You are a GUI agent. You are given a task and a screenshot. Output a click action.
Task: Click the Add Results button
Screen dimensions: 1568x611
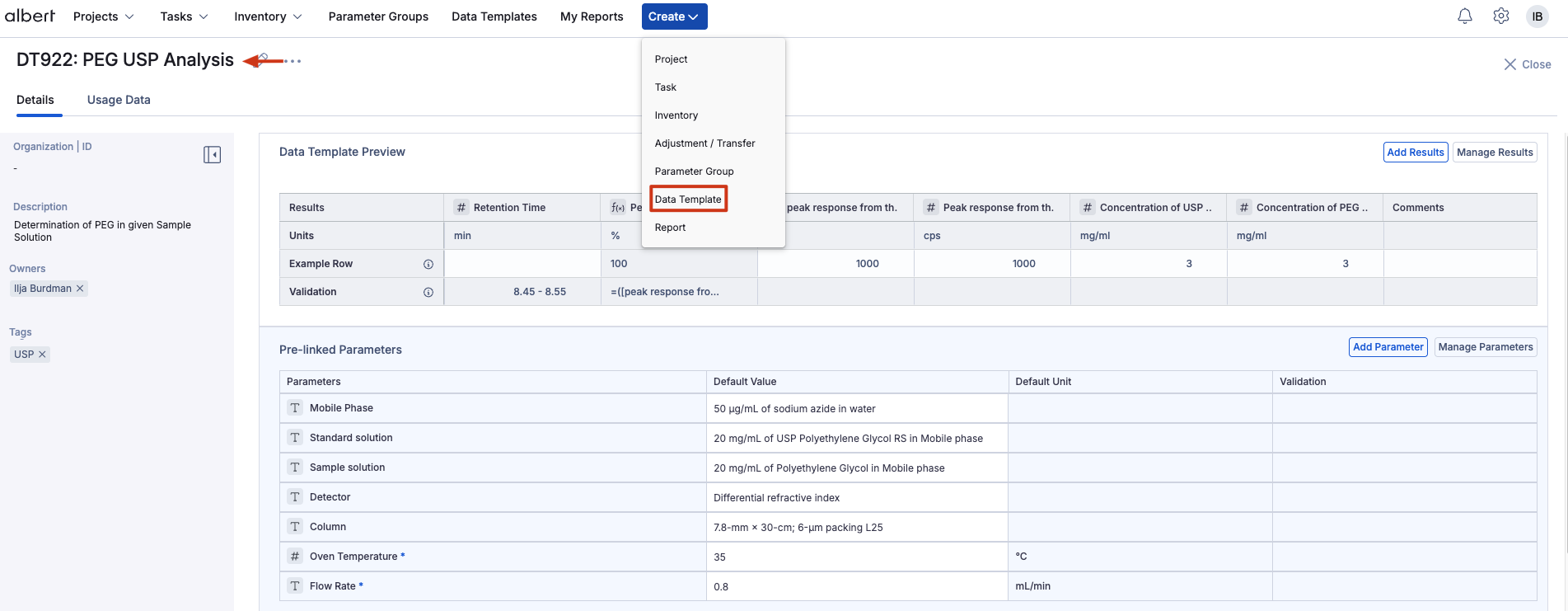[x=1416, y=153]
